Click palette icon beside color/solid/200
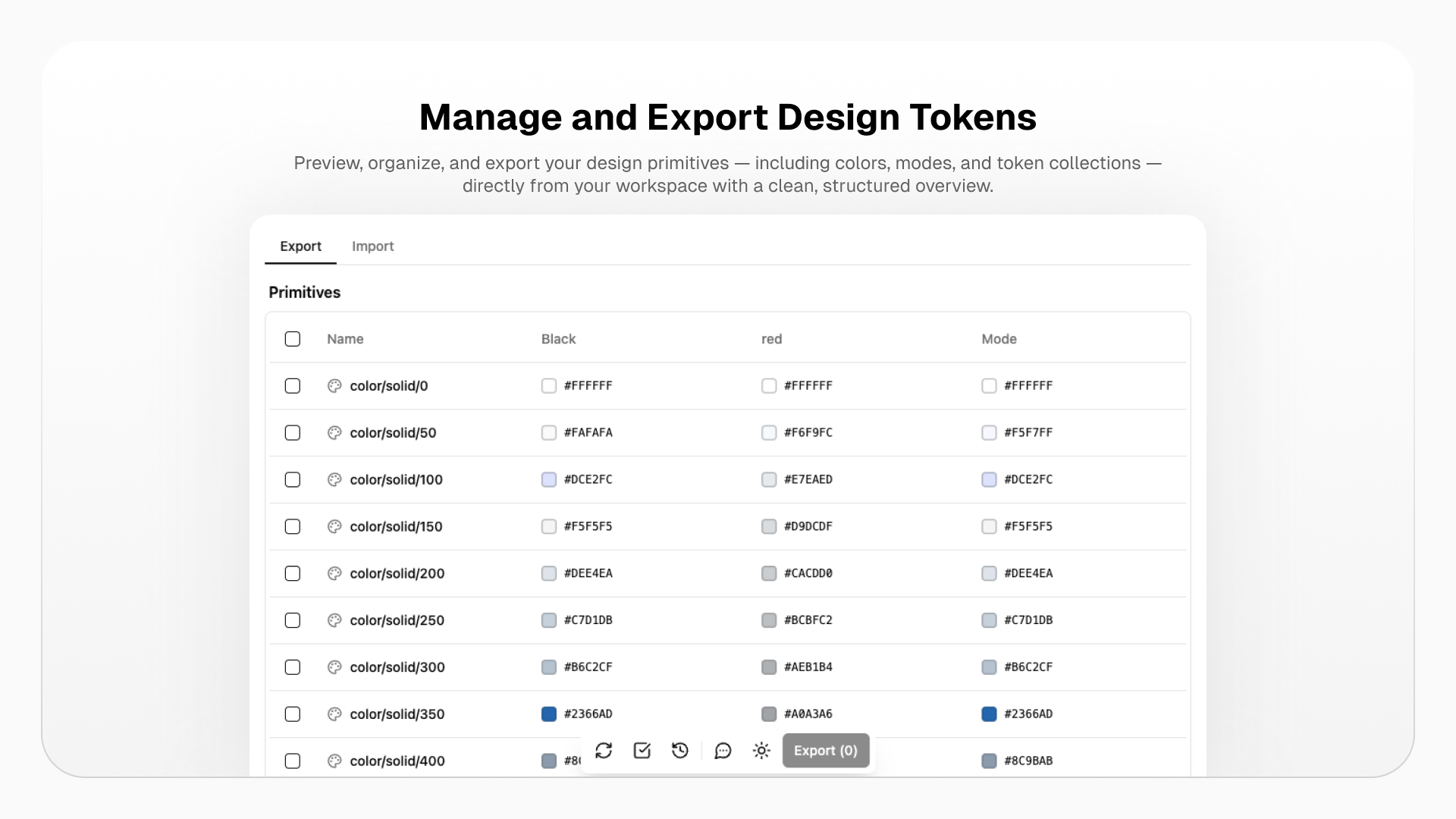This screenshot has width=1456, height=819. pos(334,574)
